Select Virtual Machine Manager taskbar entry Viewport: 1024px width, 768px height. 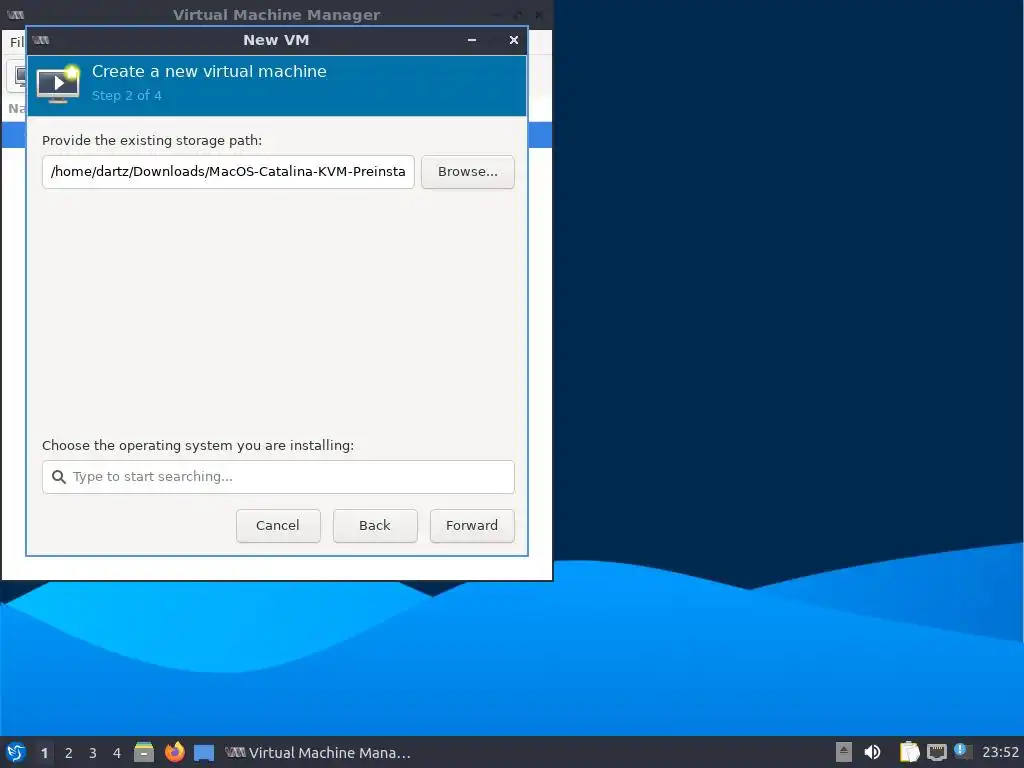pyautogui.click(x=318, y=753)
